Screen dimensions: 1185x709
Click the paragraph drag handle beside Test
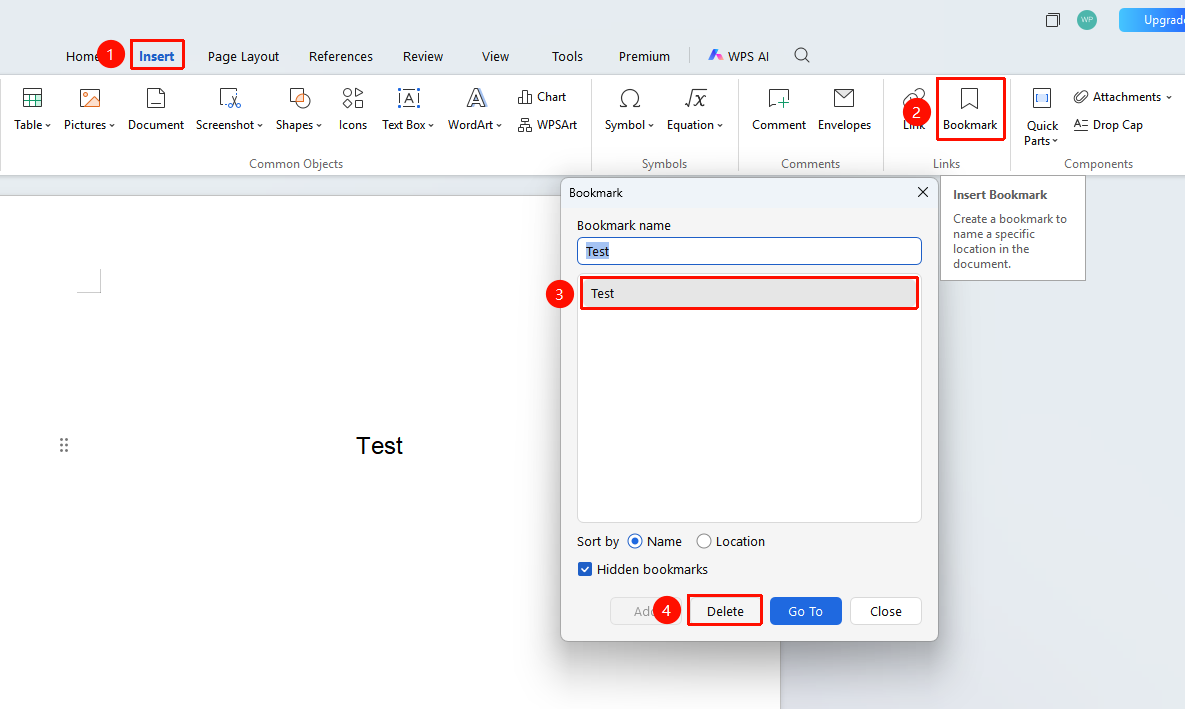point(64,445)
